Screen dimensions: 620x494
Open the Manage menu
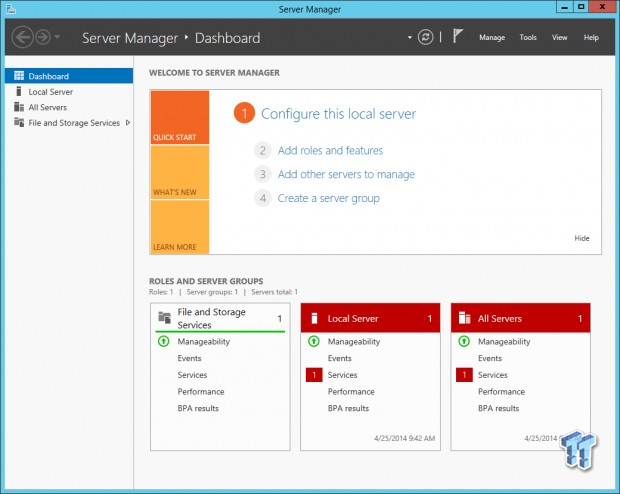click(x=492, y=38)
